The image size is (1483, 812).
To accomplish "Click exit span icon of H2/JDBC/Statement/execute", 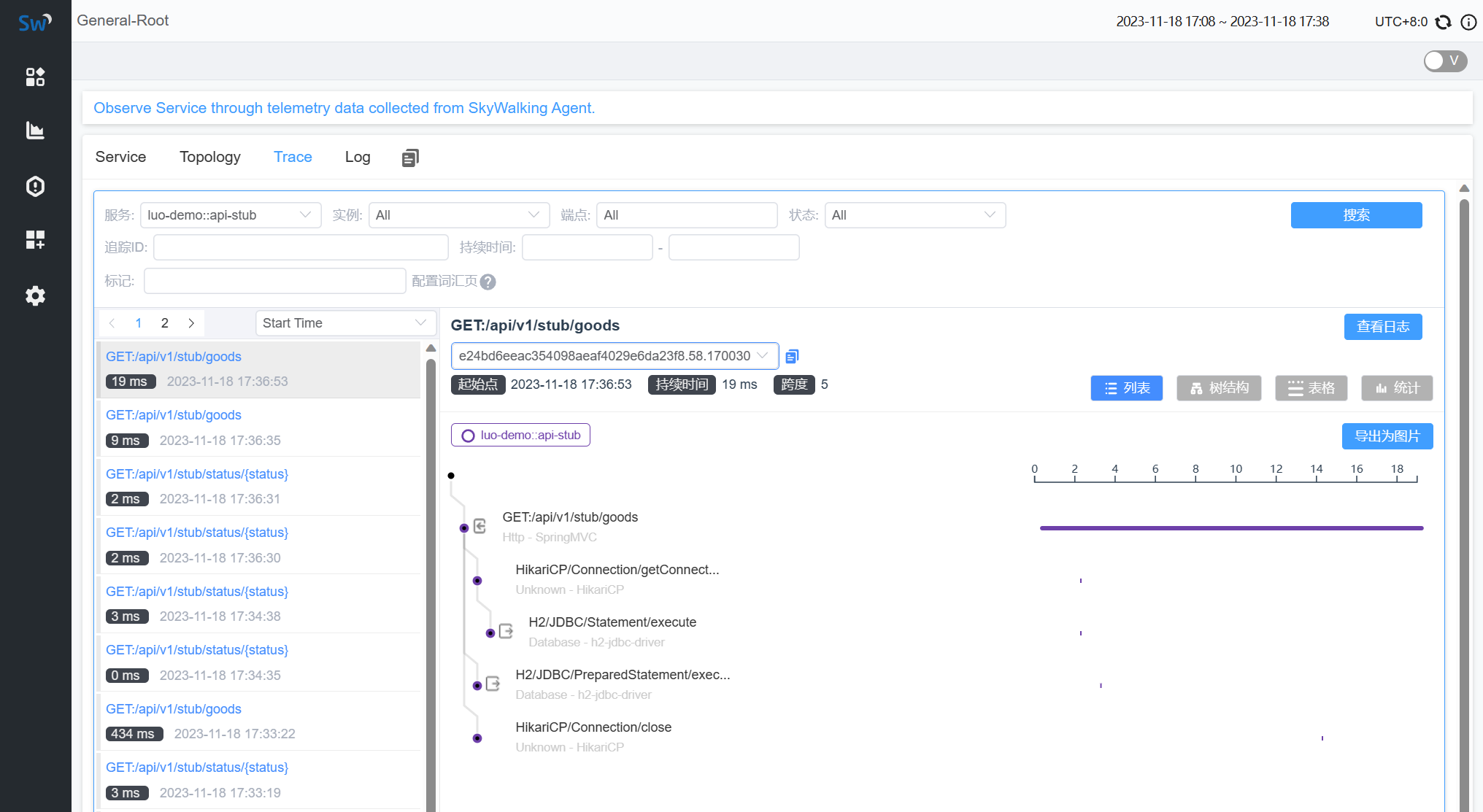I will (x=506, y=631).
